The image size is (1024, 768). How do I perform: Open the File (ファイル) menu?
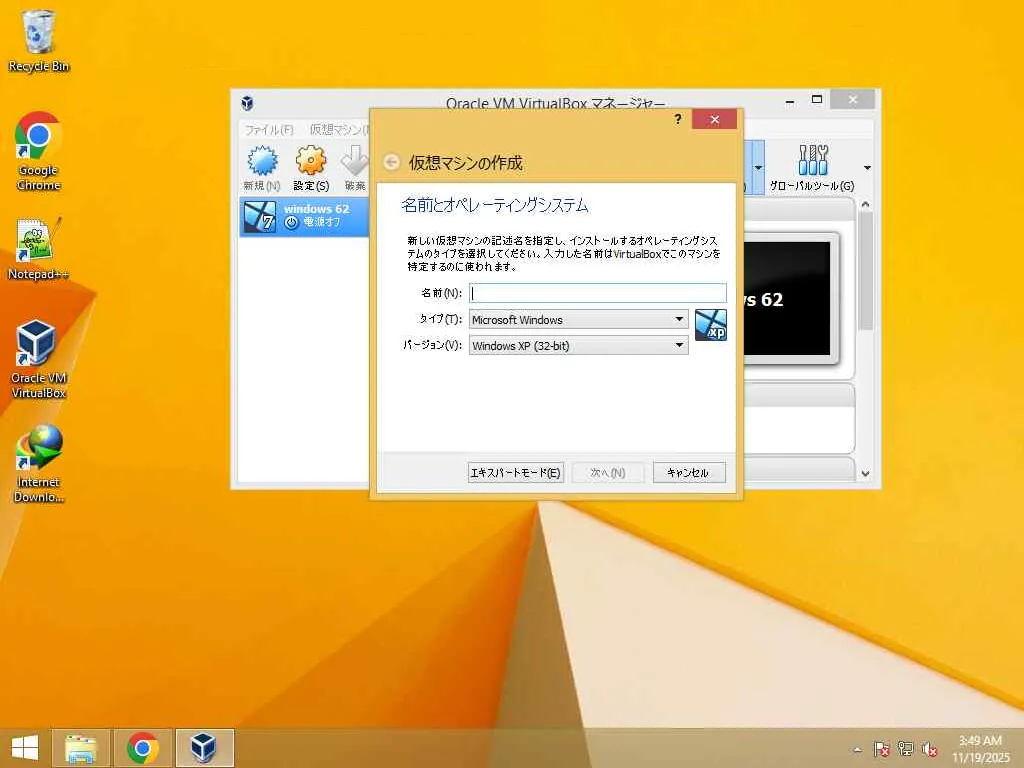(269, 130)
